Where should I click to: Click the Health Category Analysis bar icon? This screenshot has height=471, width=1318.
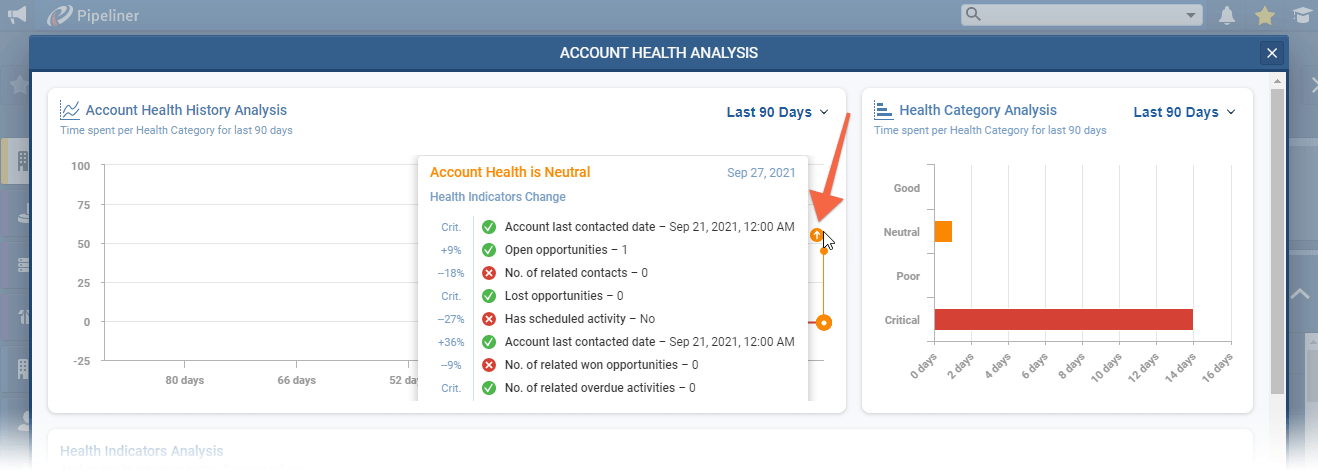pyautogui.click(x=884, y=110)
